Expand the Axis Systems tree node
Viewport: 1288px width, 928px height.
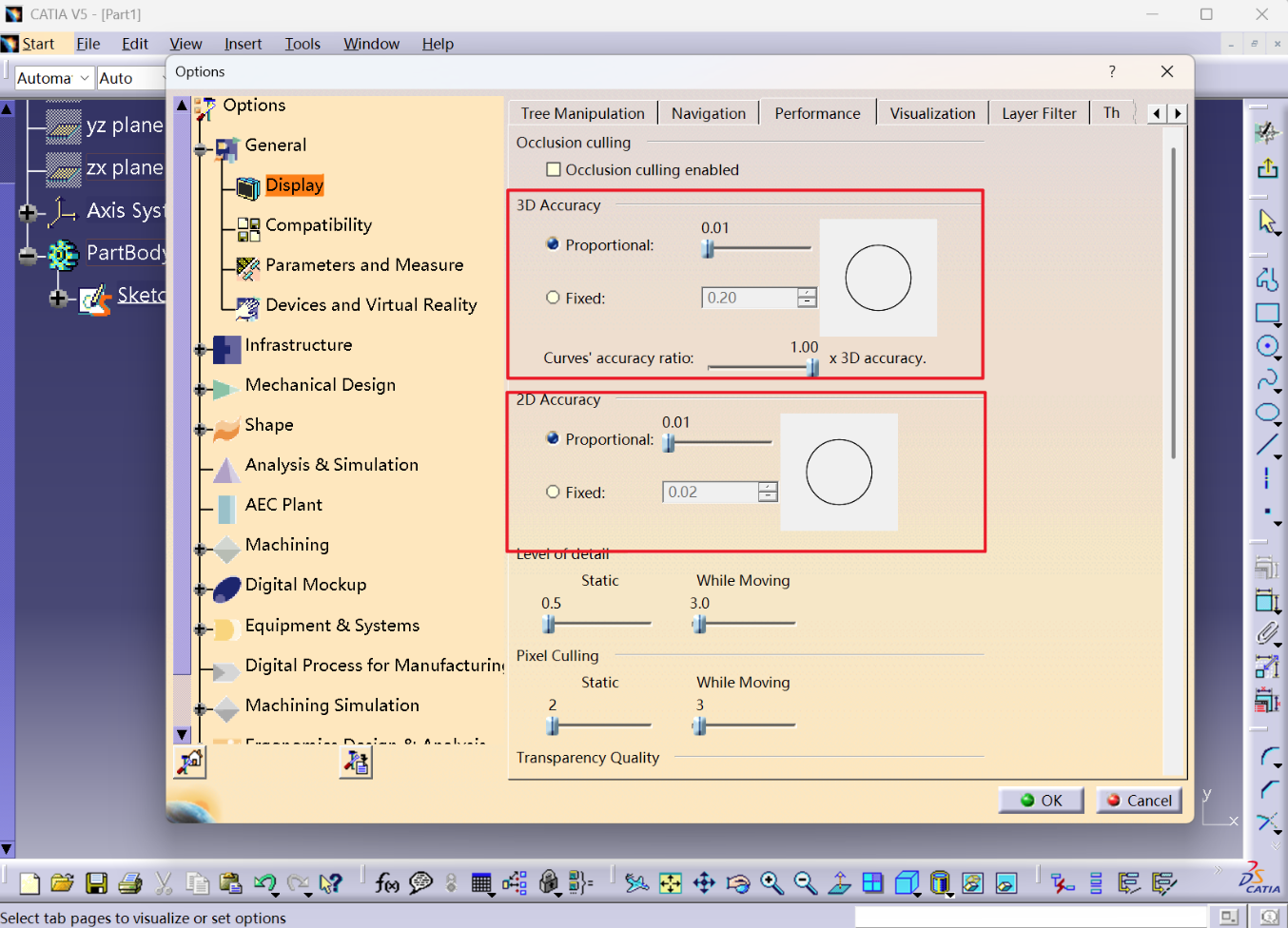pos(28,213)
